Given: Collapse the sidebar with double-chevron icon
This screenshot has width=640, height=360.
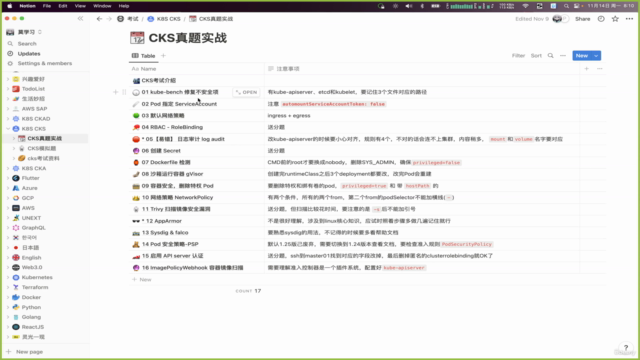Looking at the screenshot, I should point(80,18).
